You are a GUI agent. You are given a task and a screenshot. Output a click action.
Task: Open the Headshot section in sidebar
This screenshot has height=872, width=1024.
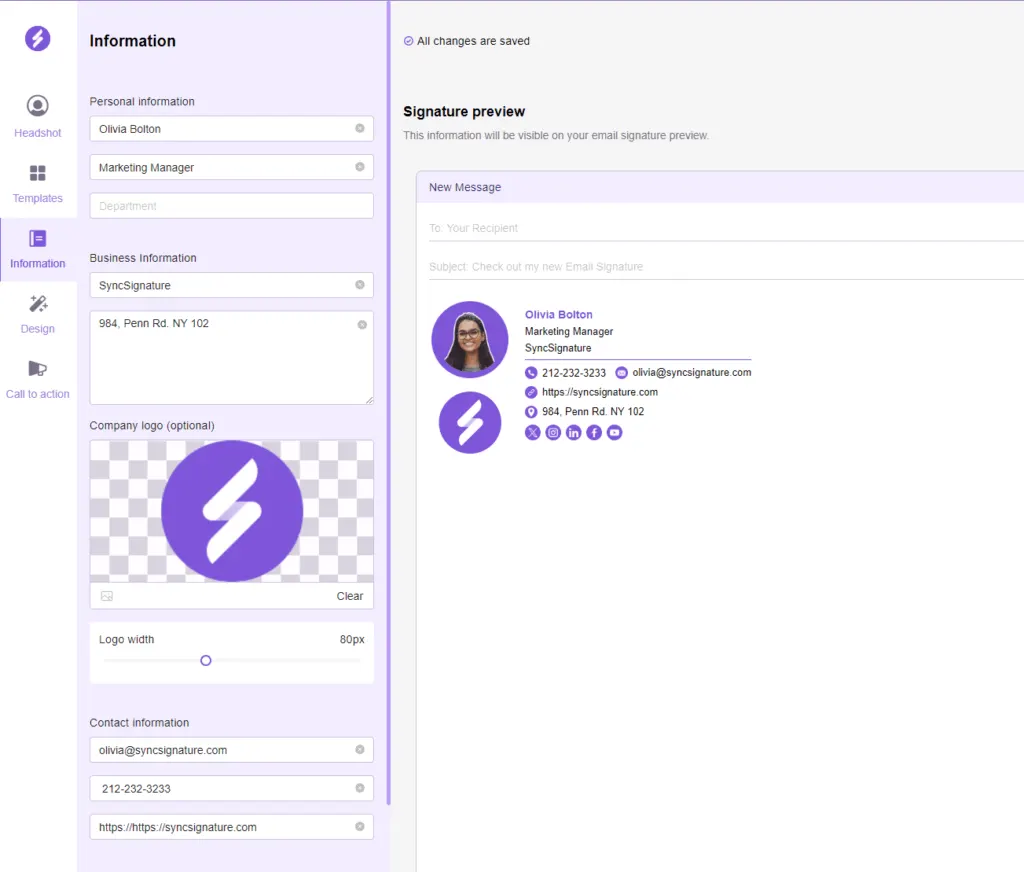click(37, 113)
